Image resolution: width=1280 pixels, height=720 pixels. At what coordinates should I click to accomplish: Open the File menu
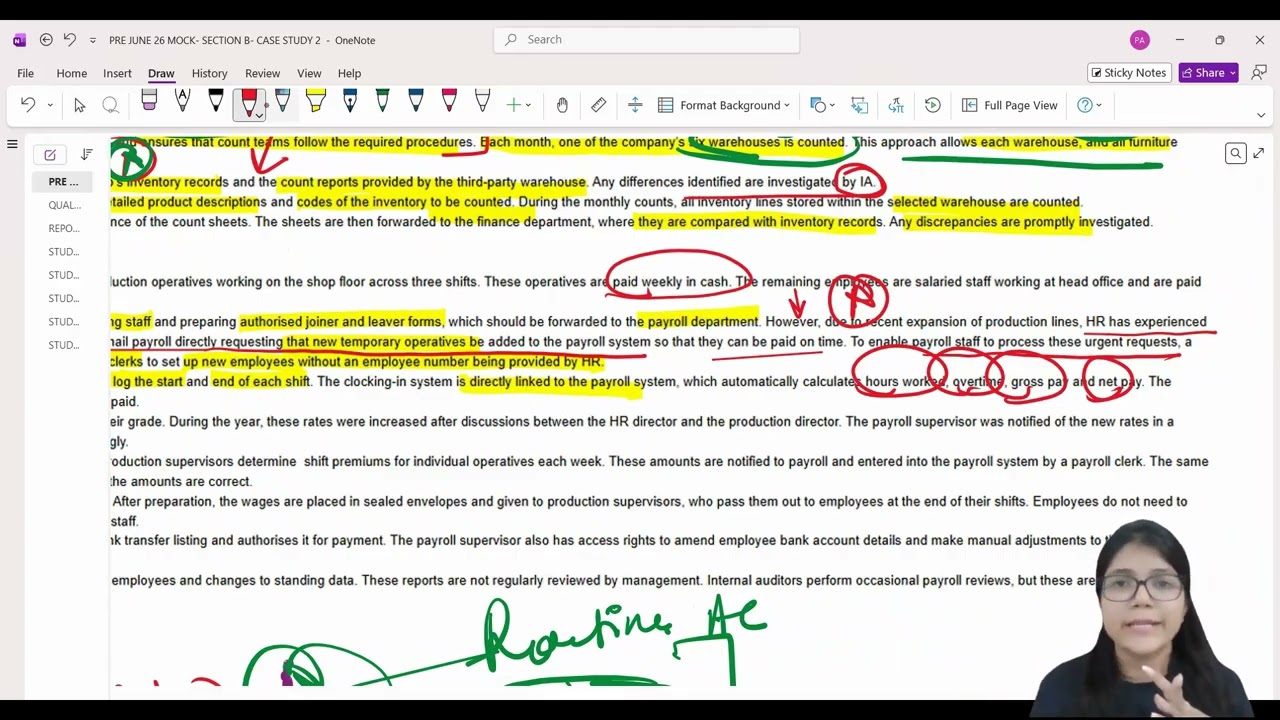point(25,73)
